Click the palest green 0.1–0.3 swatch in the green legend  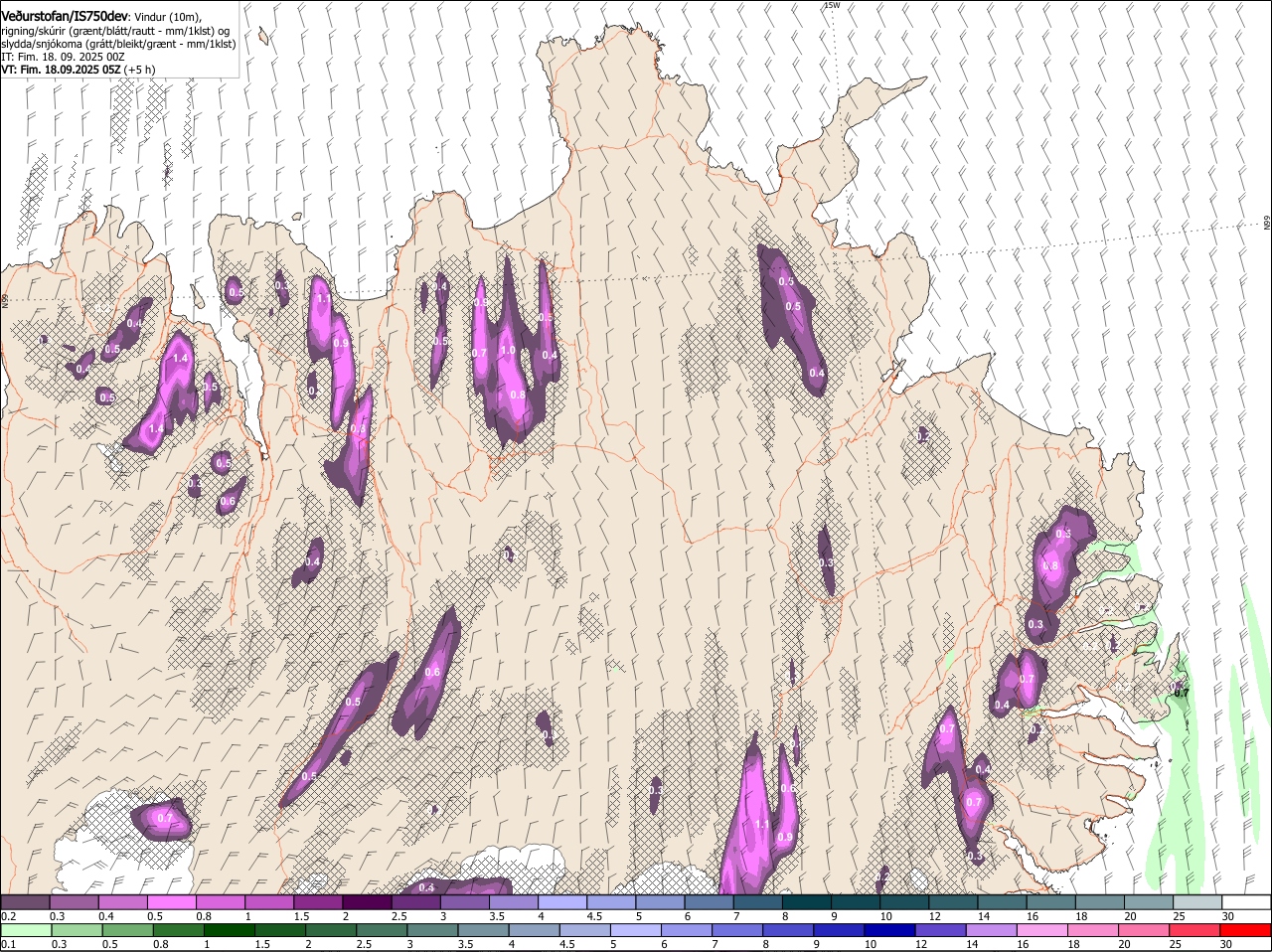pos(27,931)
